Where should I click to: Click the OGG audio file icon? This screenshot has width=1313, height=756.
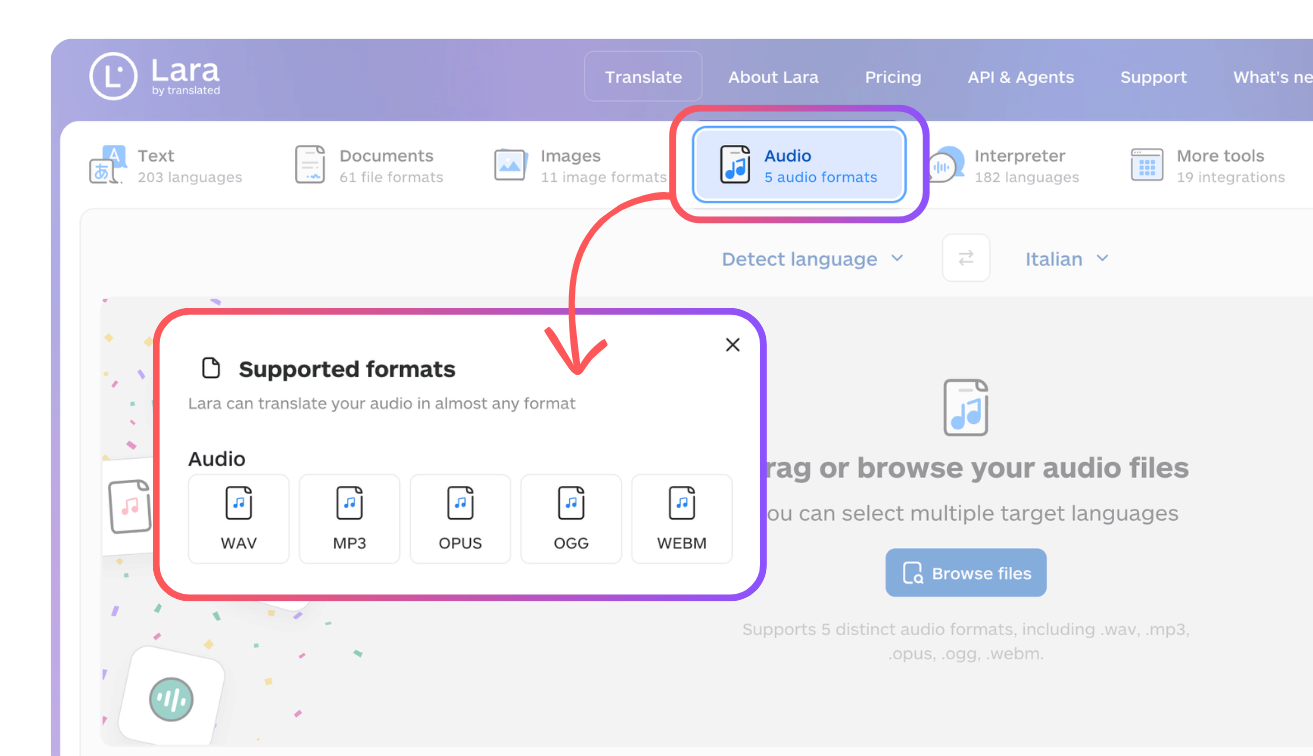571,503
